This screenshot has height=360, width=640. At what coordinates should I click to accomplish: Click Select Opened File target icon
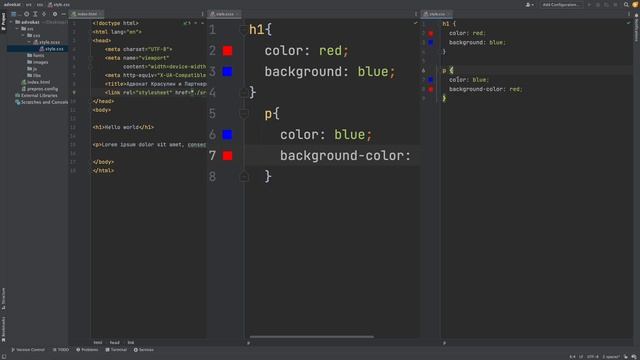click(27, 14)
